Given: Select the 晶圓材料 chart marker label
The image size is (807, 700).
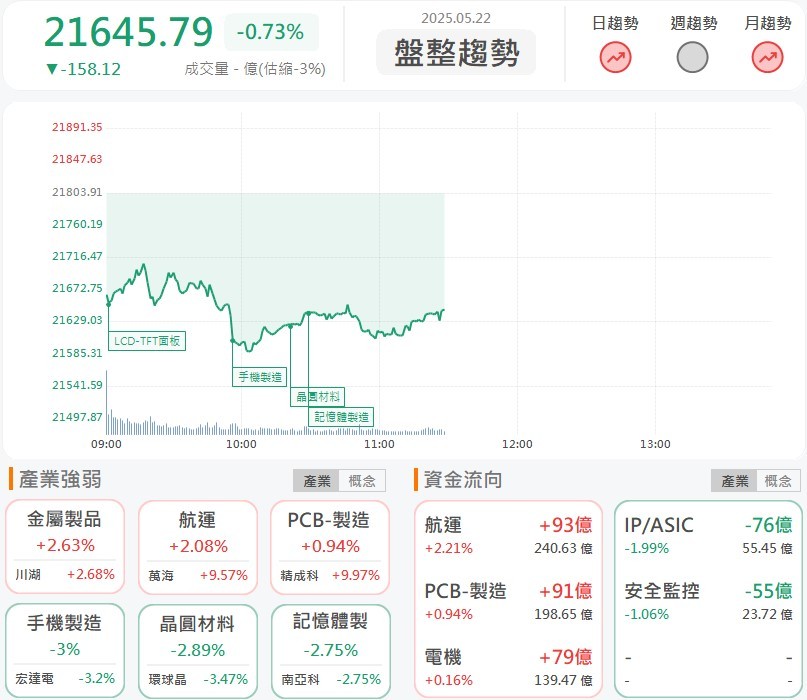Looking at the screenshot, I should click(x=318, y=397).
